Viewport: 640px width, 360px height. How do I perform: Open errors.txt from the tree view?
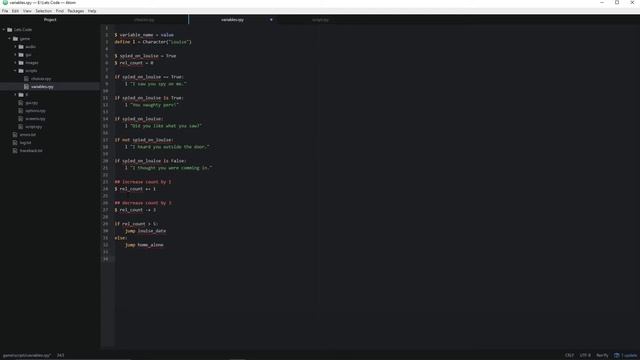(x=28, y=135)
